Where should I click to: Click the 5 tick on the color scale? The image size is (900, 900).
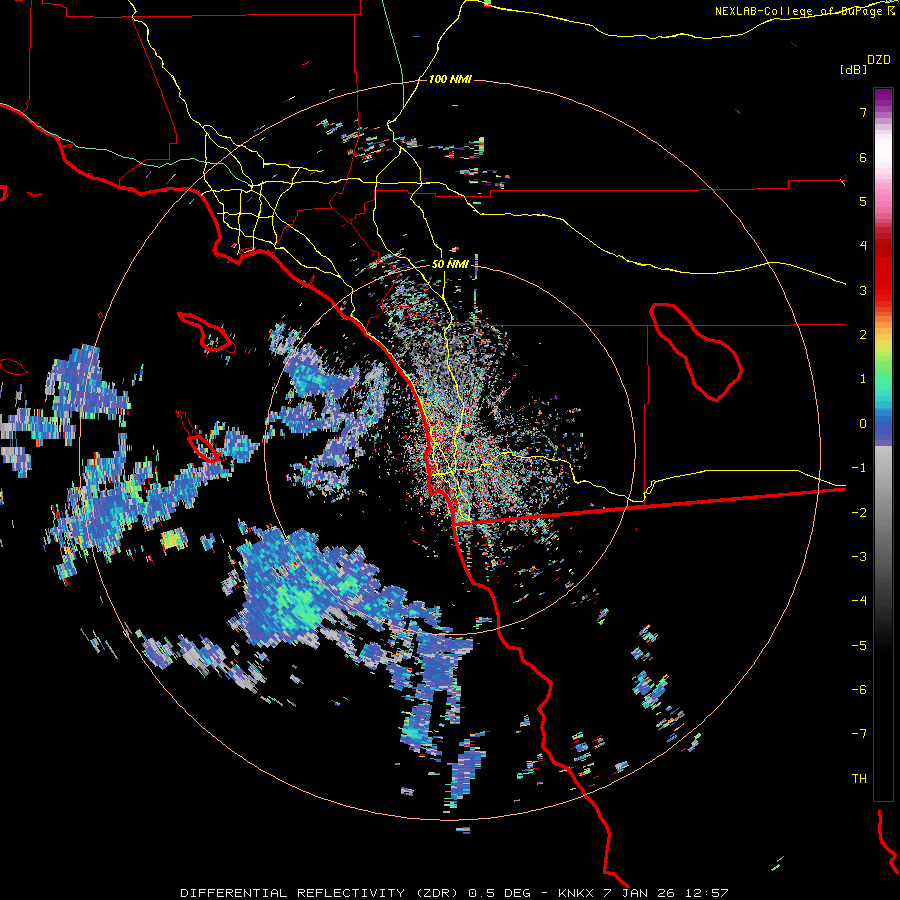point(863,201)
